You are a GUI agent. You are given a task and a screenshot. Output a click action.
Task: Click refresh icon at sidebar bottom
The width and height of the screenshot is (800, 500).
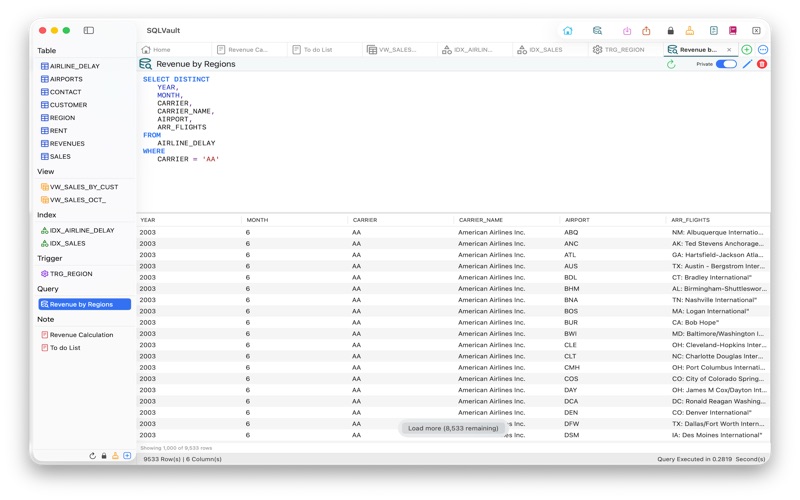pos(92,456)
